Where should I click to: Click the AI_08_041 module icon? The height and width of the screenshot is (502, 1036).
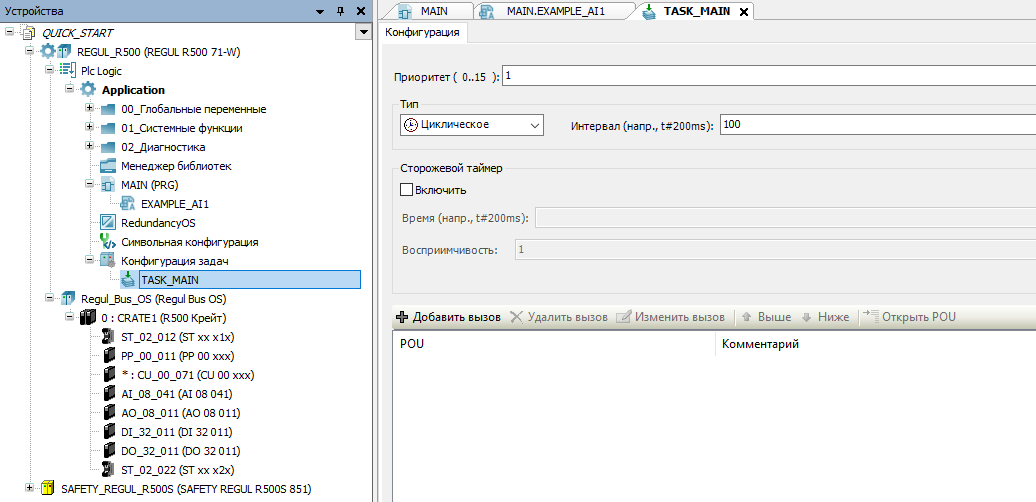(108, 394)
